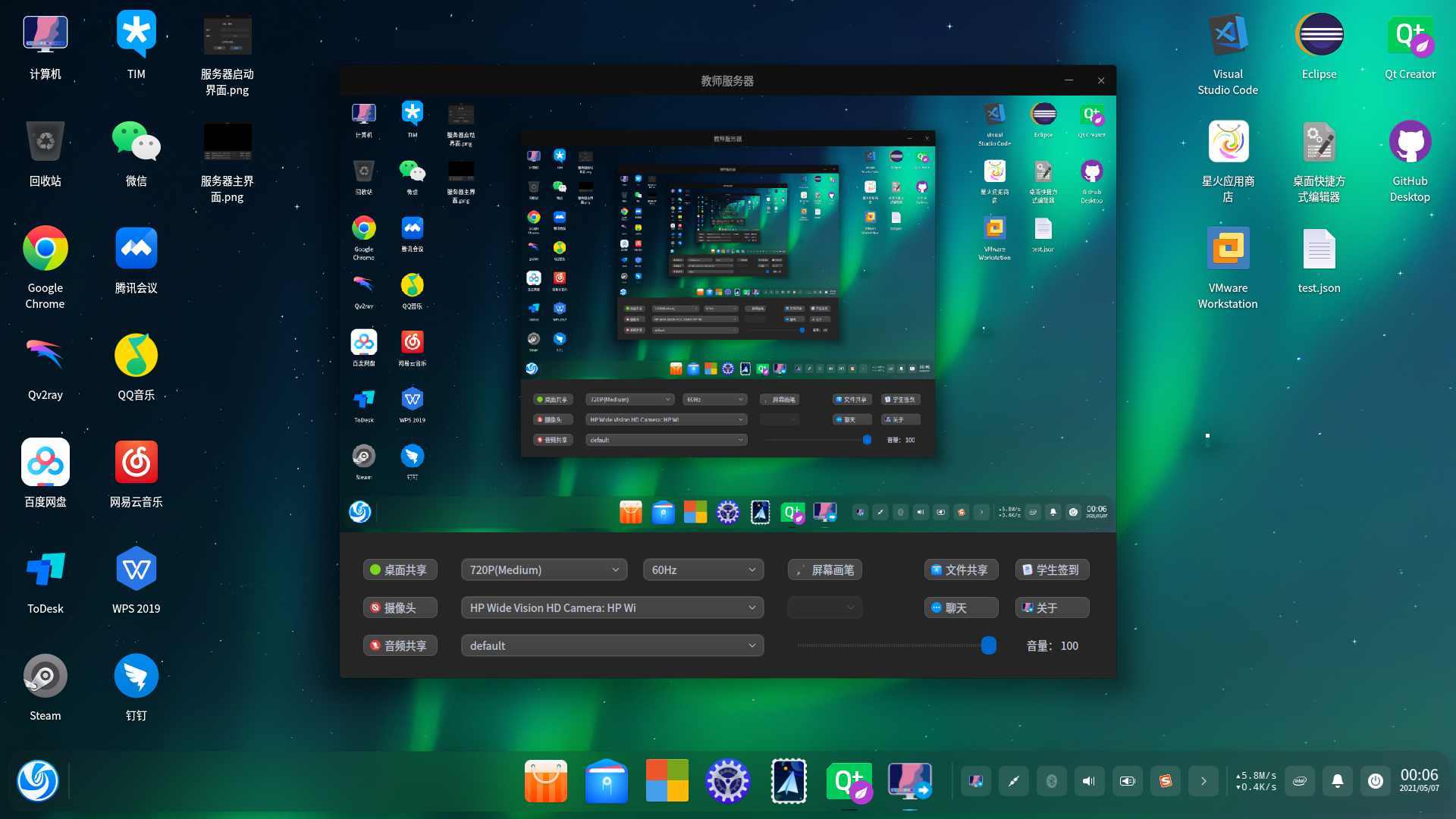Open the 腾讯会议 desktop icon

[x=136, y=249]
